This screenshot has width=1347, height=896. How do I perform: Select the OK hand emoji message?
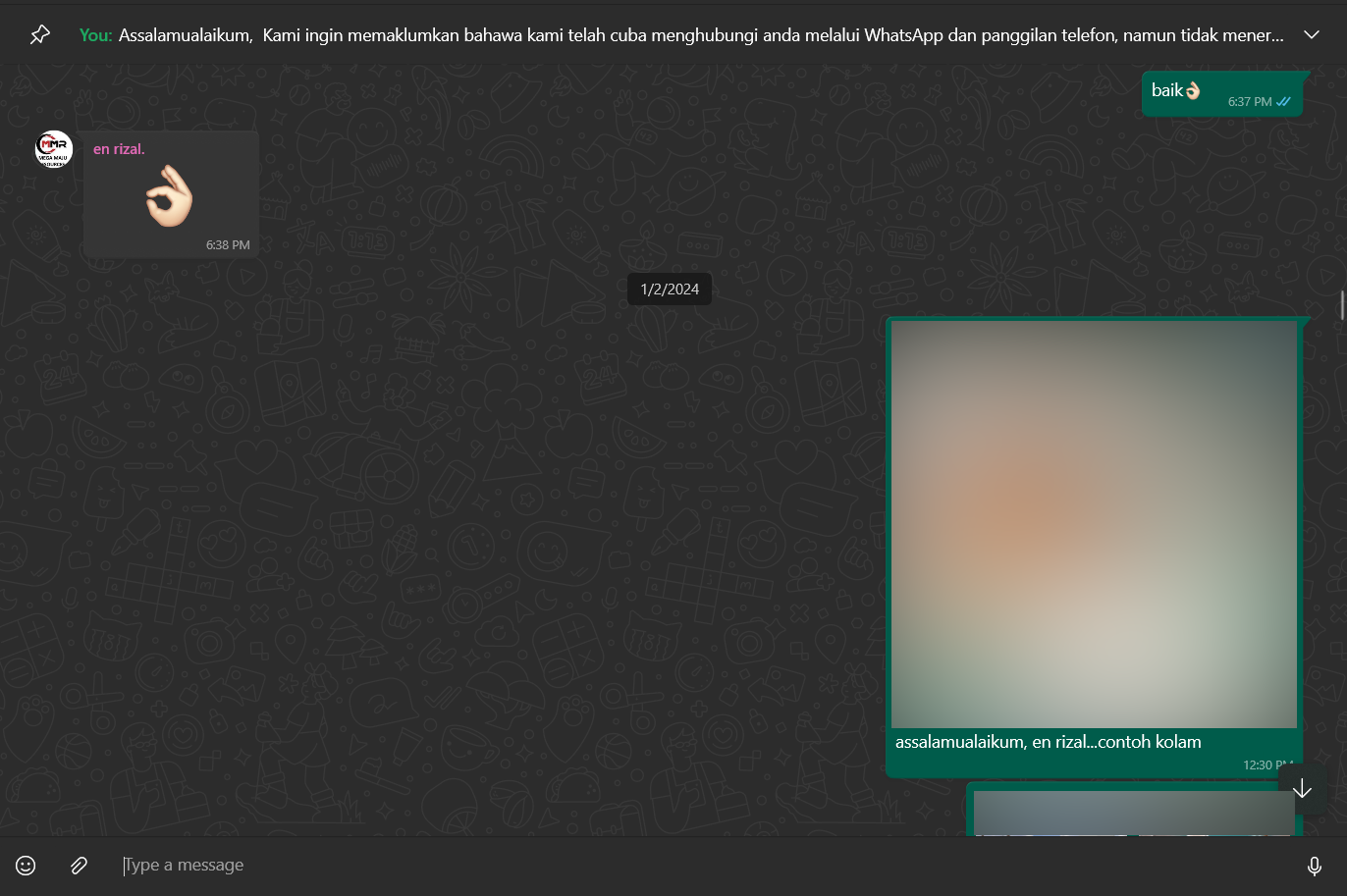(171, 195)
